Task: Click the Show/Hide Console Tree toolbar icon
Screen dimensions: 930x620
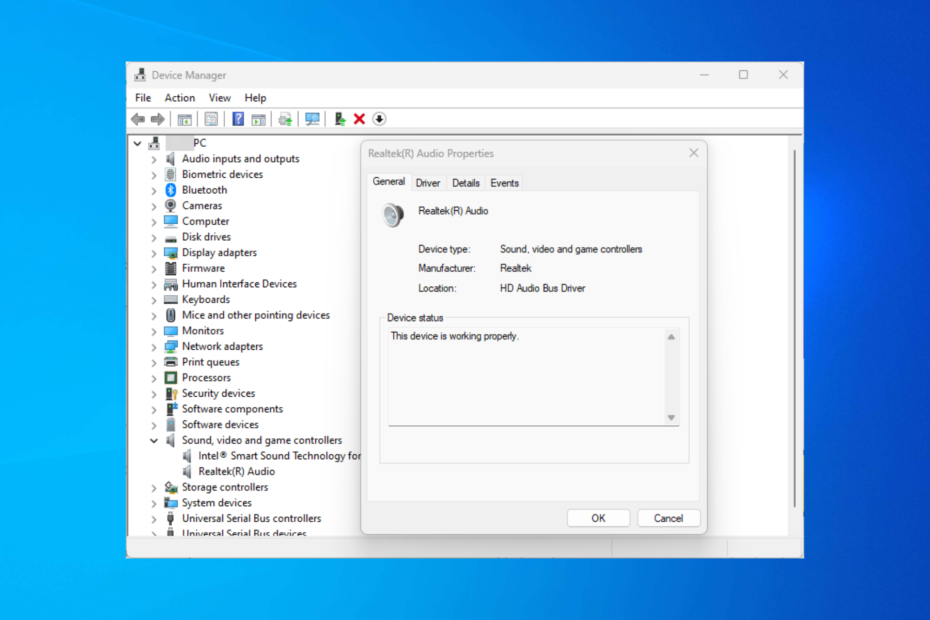Action: point(186,118)
